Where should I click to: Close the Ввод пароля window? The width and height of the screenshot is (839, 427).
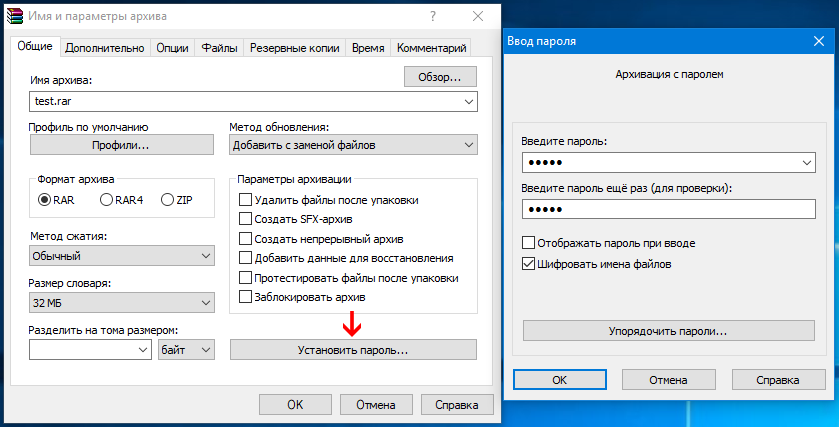click(x=819, y=41)
